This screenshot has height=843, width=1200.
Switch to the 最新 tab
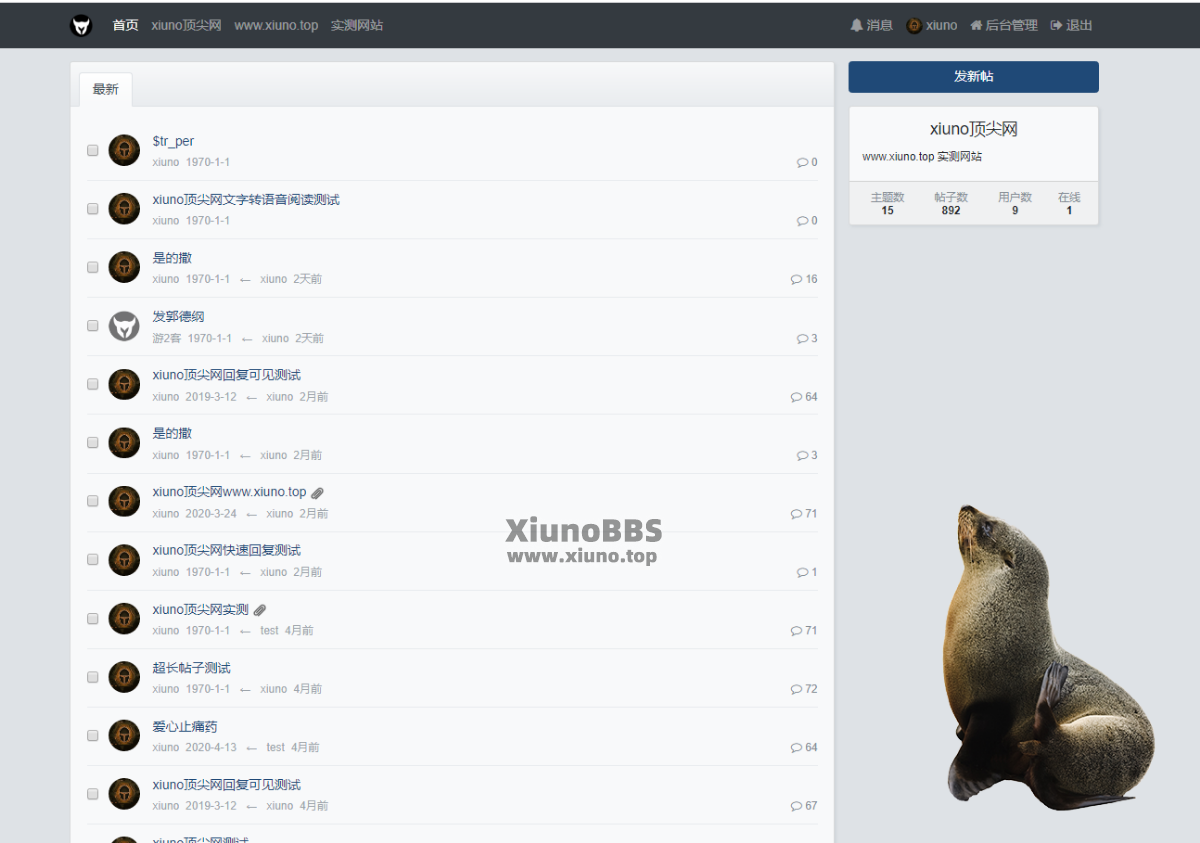(105, 89)
